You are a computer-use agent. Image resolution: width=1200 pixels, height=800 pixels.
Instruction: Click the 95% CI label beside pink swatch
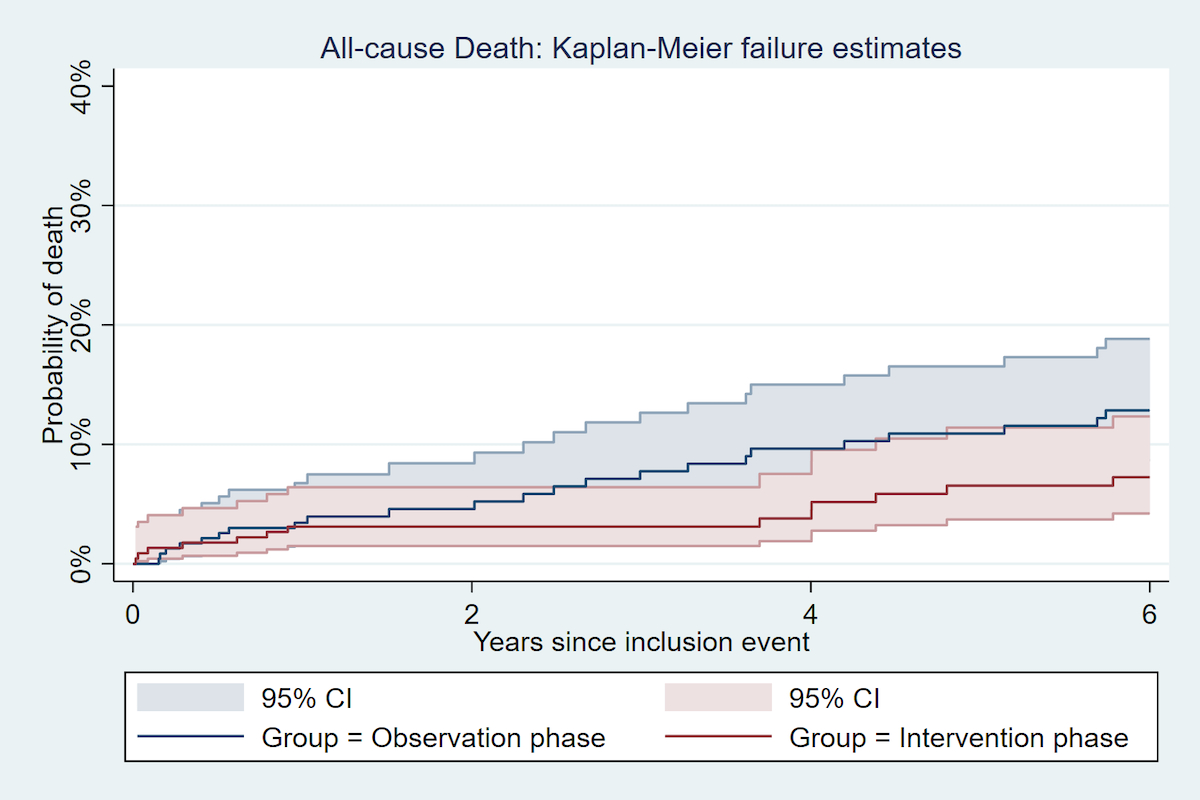pyautogui.click(x=834, y=697)
